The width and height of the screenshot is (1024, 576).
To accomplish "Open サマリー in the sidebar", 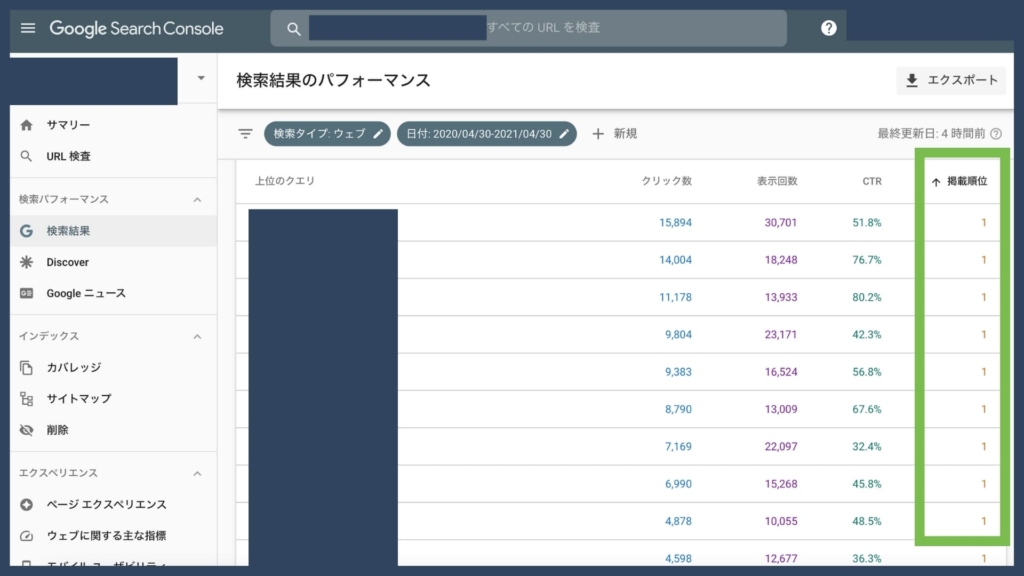I will click(x=113, y=125).
